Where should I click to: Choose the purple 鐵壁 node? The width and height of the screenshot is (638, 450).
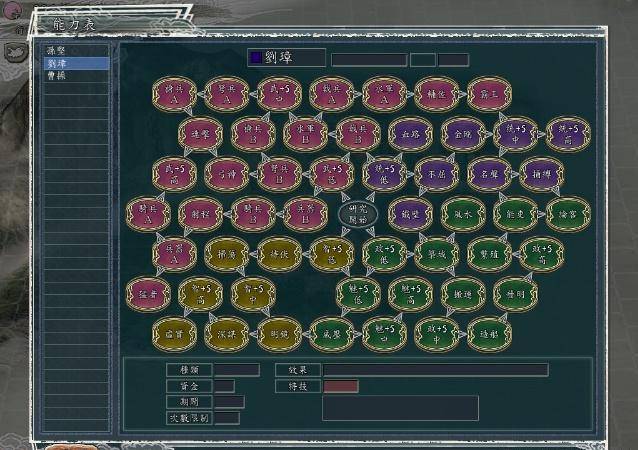coord(410,214)
